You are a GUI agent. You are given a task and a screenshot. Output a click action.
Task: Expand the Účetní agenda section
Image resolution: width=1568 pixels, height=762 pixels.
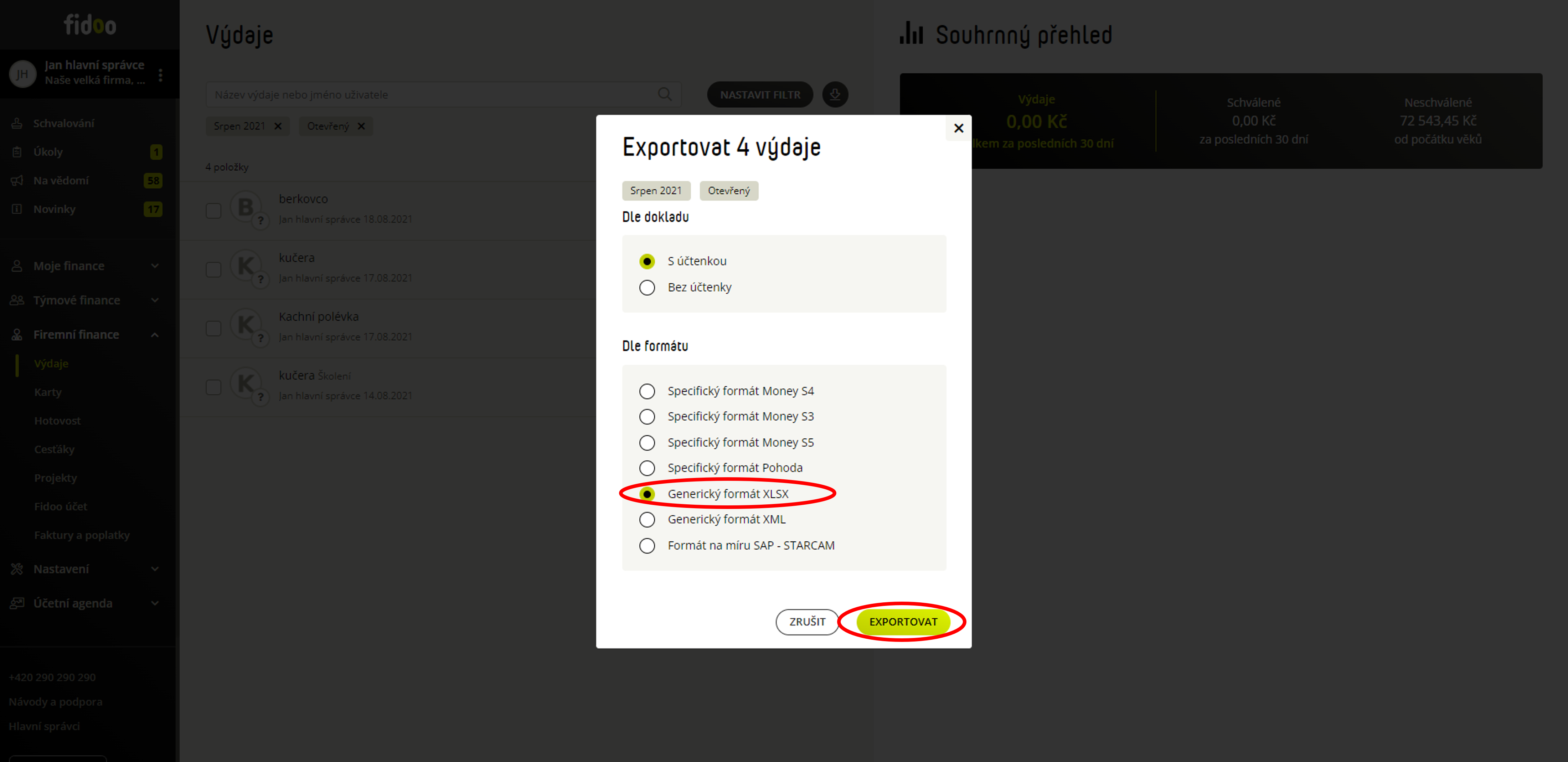pyautogui.click(x=155, y=603)
